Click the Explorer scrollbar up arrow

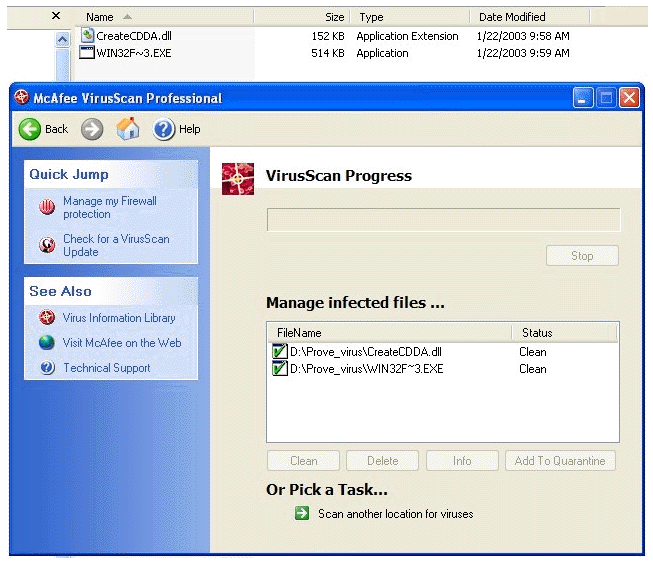[x=62, y=39]
